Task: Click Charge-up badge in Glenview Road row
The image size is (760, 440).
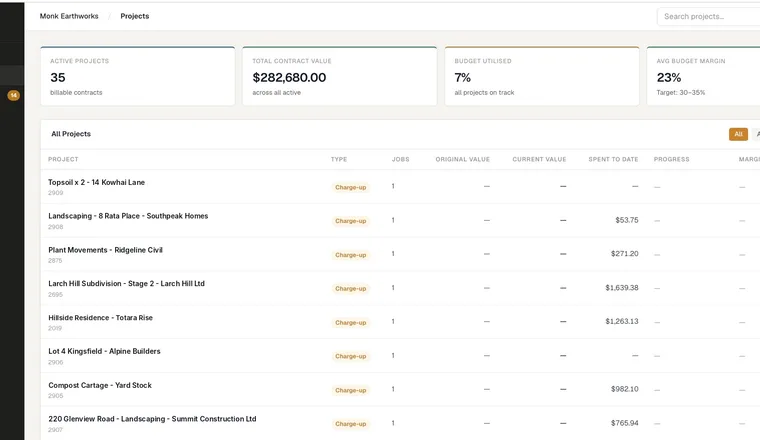Action: pos(350,424)
